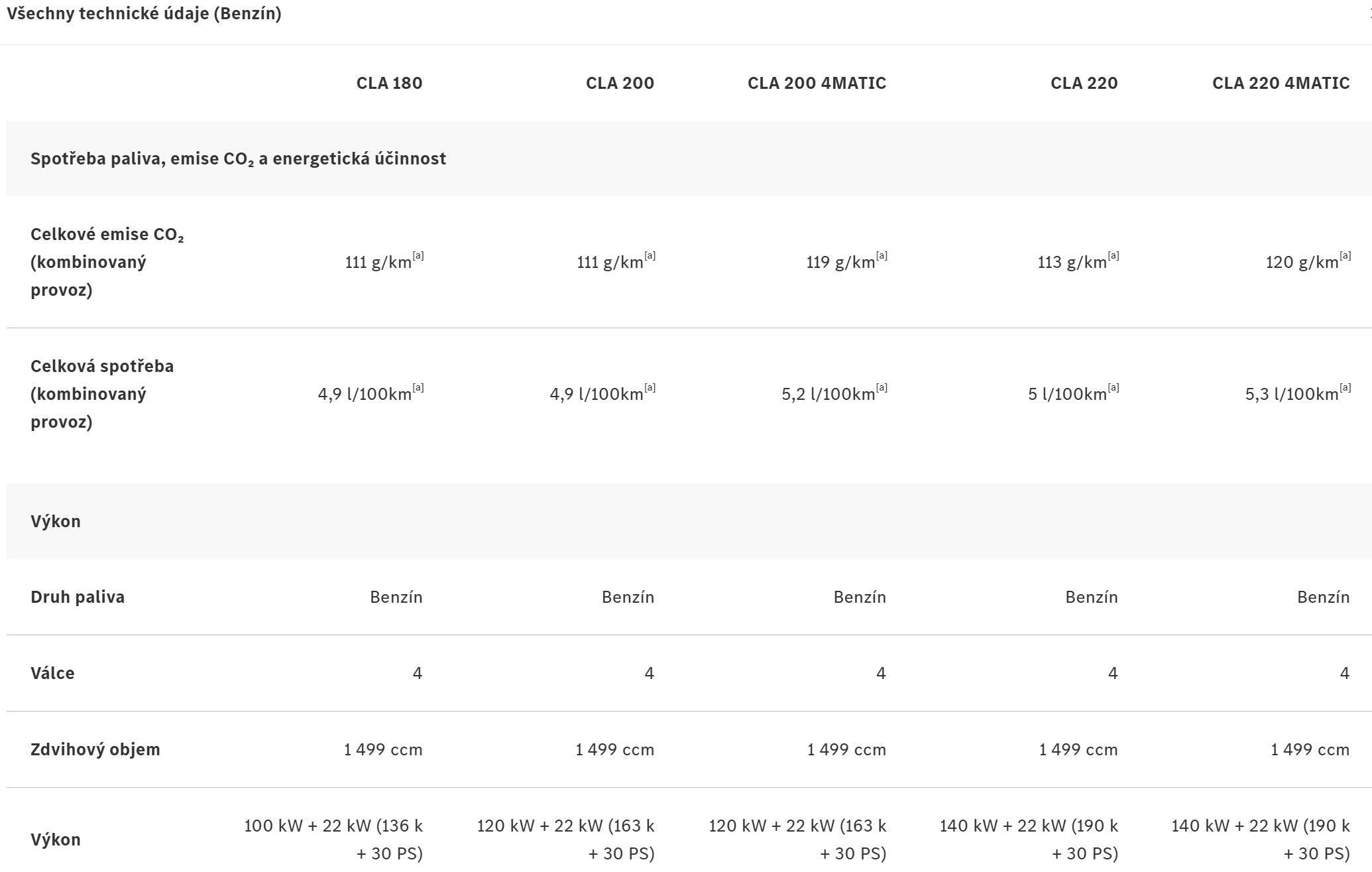Image resolution: width=1372 pixels, height=872 pixels.
Task: Open footnote [a] for CLA 180 4,9 l/100km
Action: [418, 388]
